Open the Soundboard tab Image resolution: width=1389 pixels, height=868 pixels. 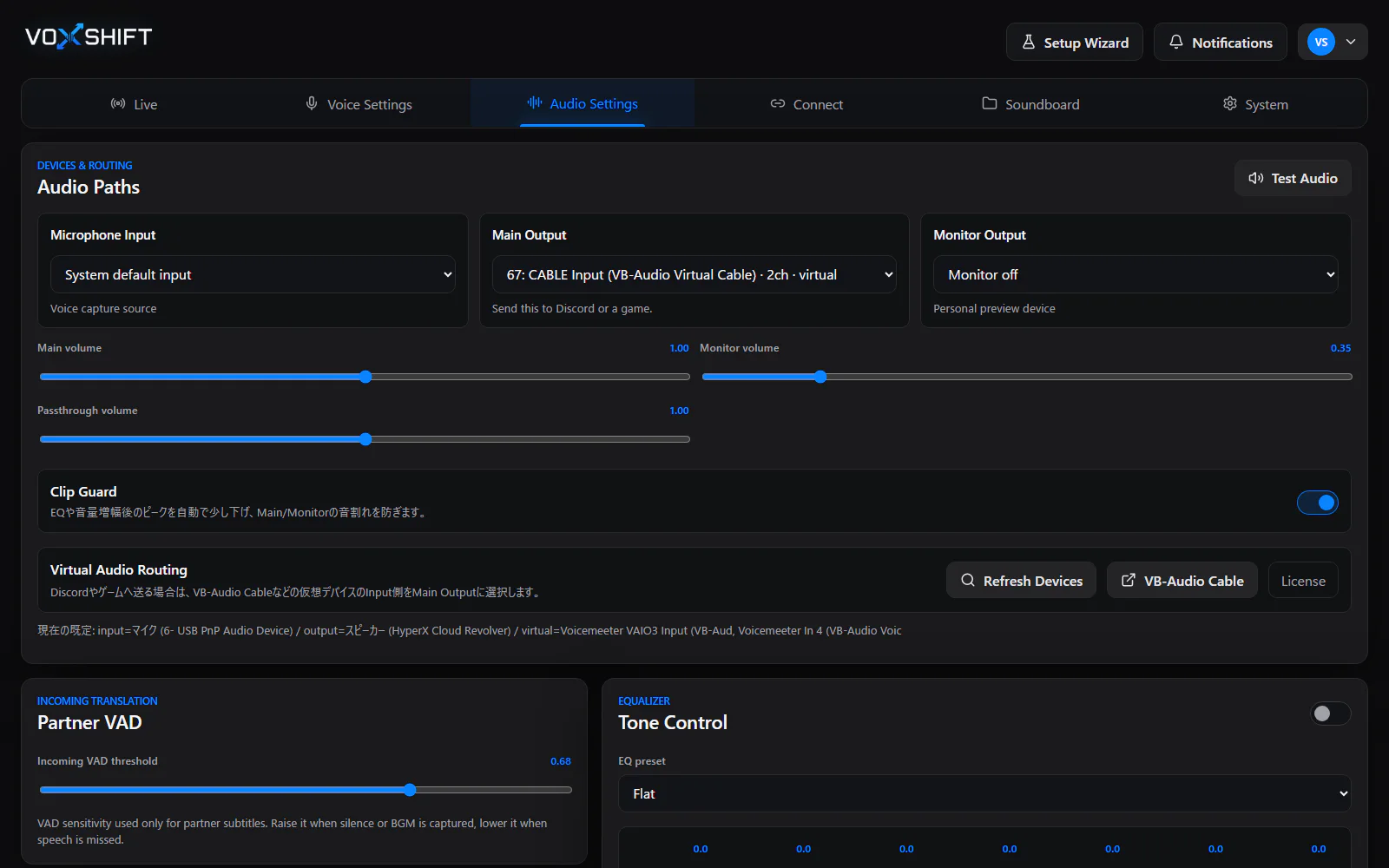(x=1030, y=103)
